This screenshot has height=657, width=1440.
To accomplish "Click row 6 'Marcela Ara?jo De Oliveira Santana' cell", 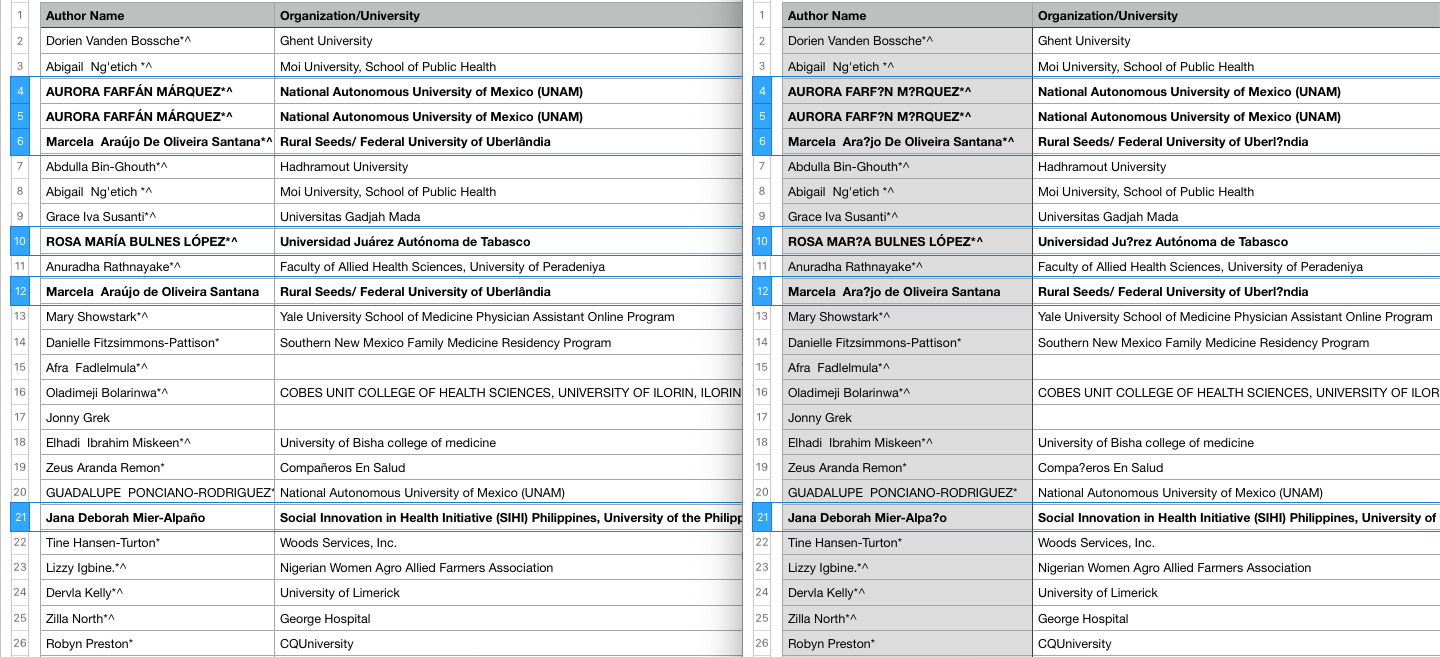I will pyautogui.click(x=900, y=142).
